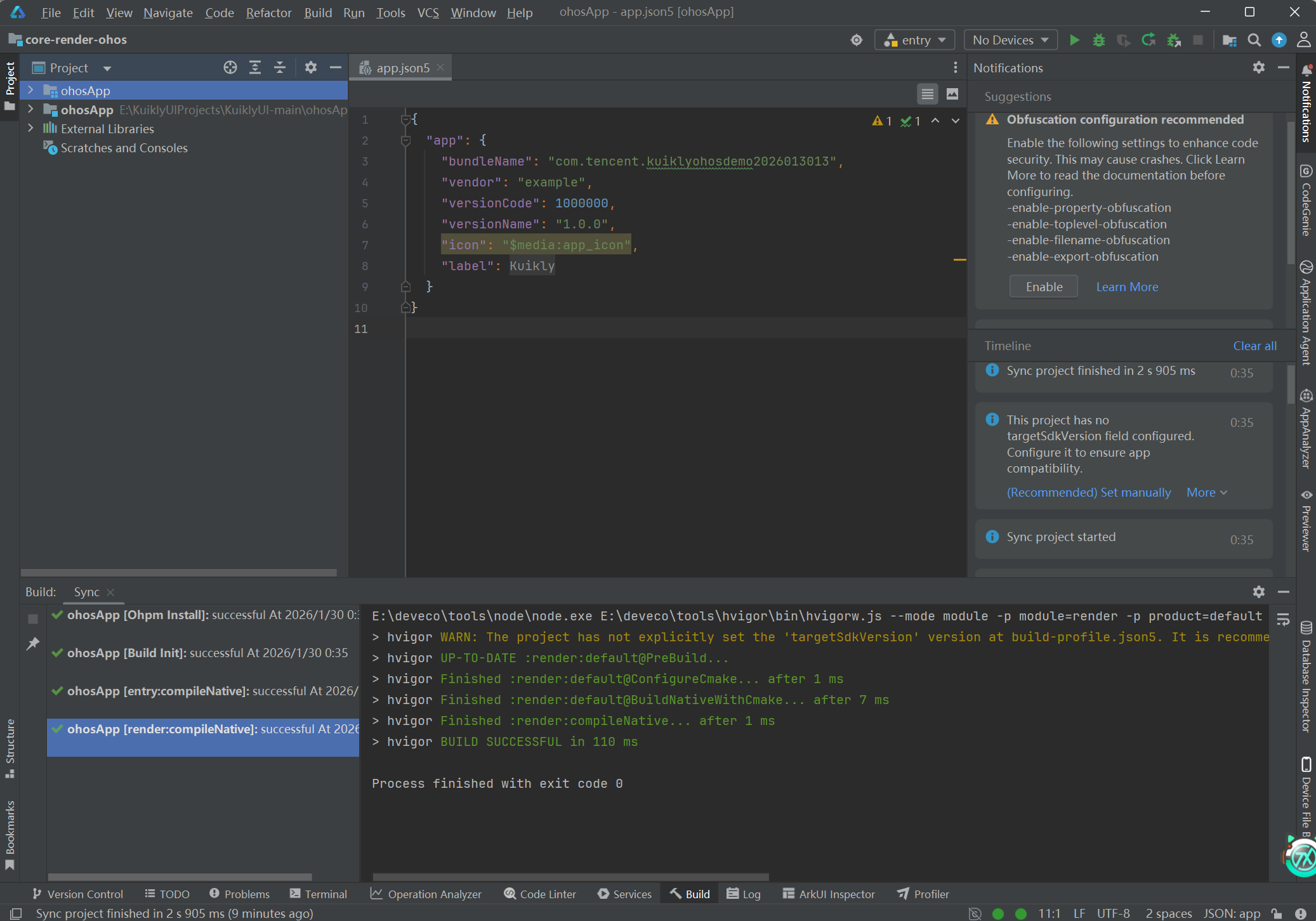Click the Search Everywhere magnifier icon
This screenshot has height=921, width=1316.
(1254, 40)
